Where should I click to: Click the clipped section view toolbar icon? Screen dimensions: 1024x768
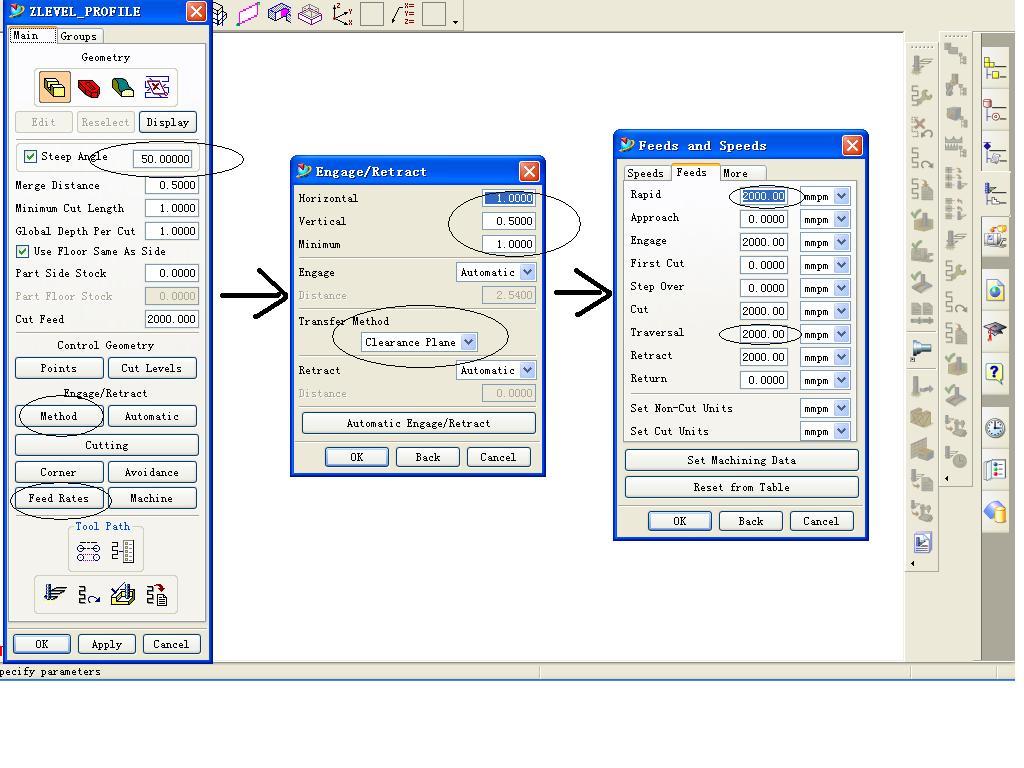click(280, 14)
